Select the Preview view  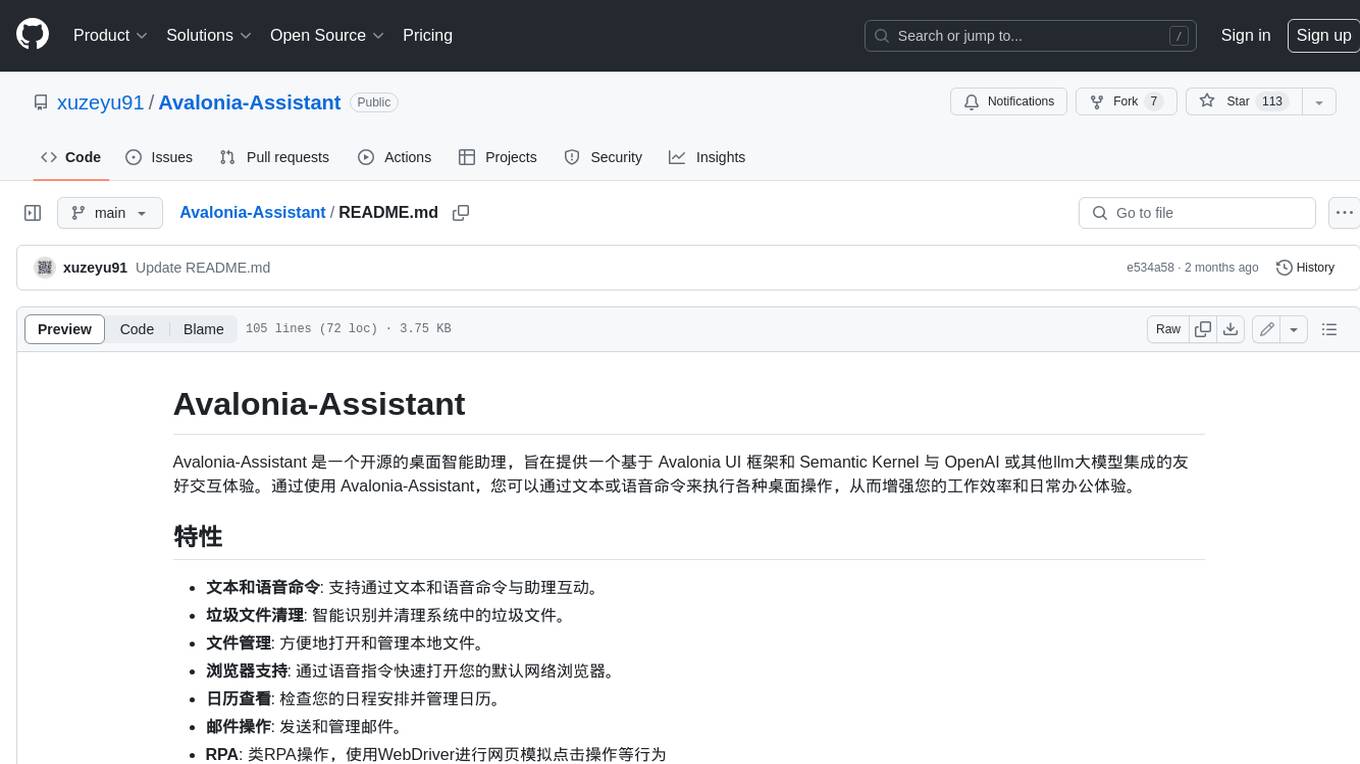[65, 329]
